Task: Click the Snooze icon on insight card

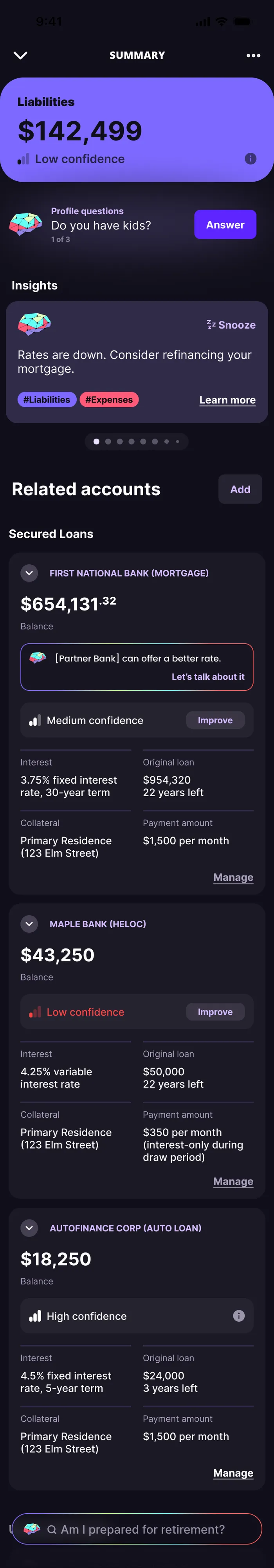Action: (x=211, y=325)
